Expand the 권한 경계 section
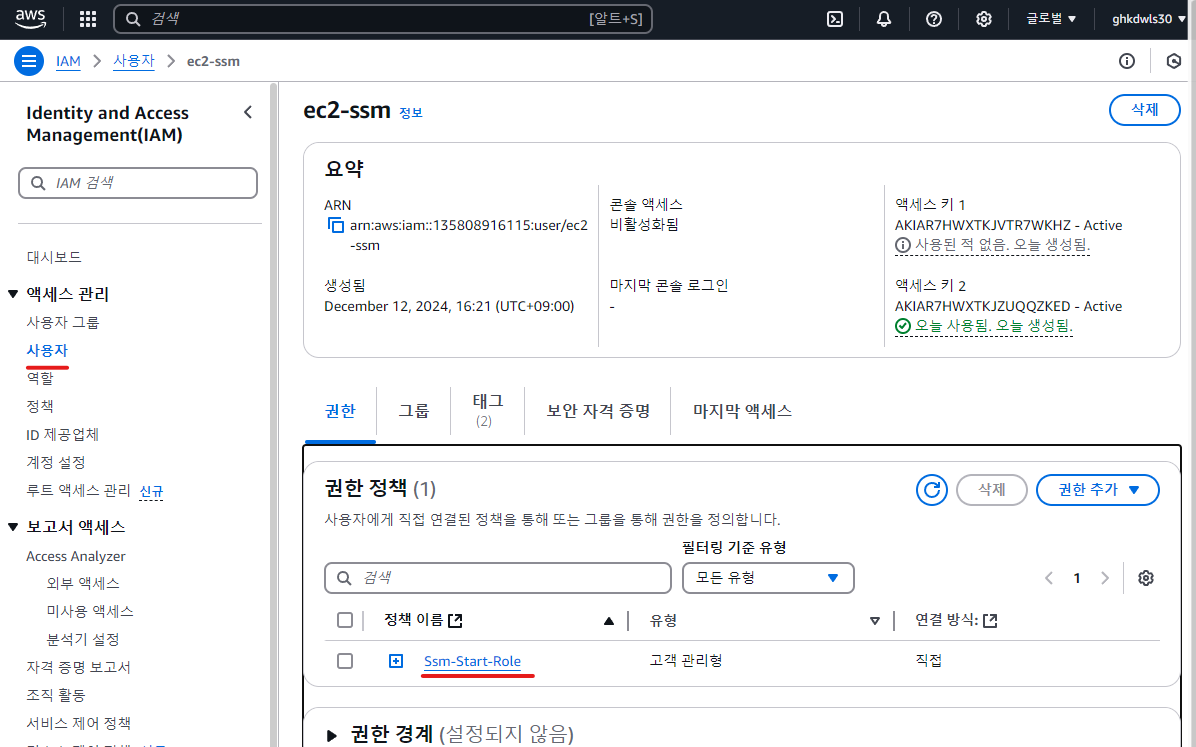1196x747 pixels. tap(331, 736)
